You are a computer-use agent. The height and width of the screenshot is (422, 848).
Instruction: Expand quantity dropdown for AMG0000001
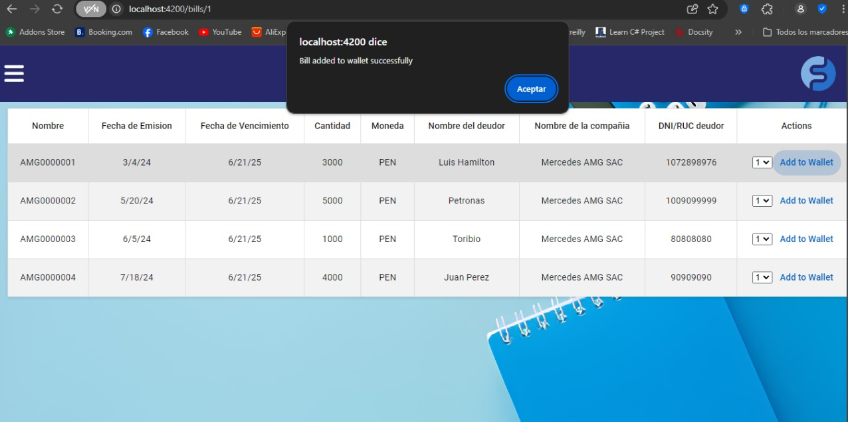point(762,163)
